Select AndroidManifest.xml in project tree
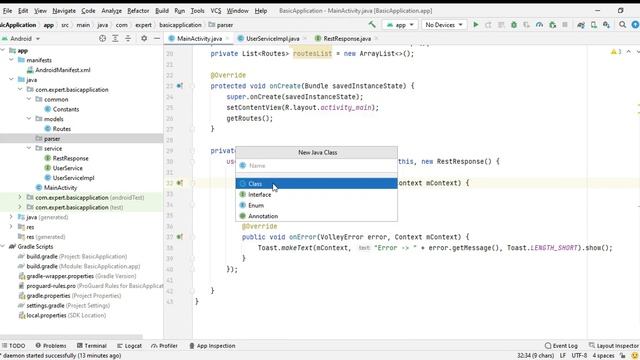Viewport: 640px width, 360px height. tap(62, 70)
